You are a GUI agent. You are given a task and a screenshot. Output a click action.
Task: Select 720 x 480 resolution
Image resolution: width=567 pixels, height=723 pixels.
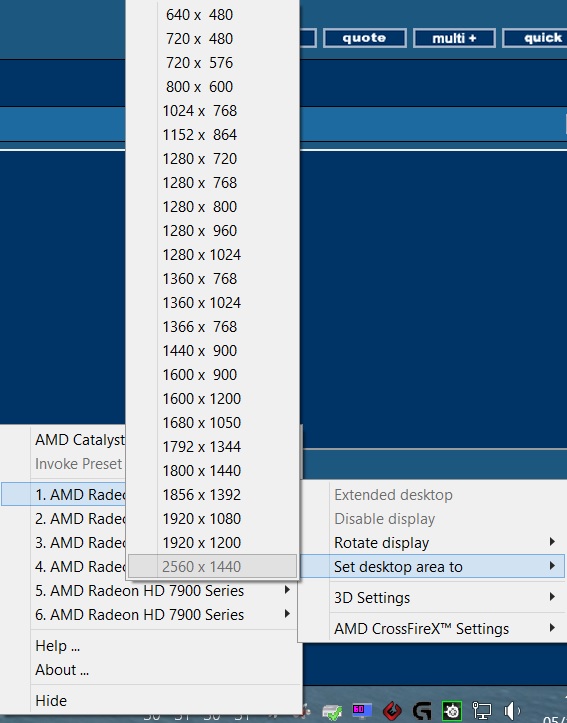tap(213, 39)
